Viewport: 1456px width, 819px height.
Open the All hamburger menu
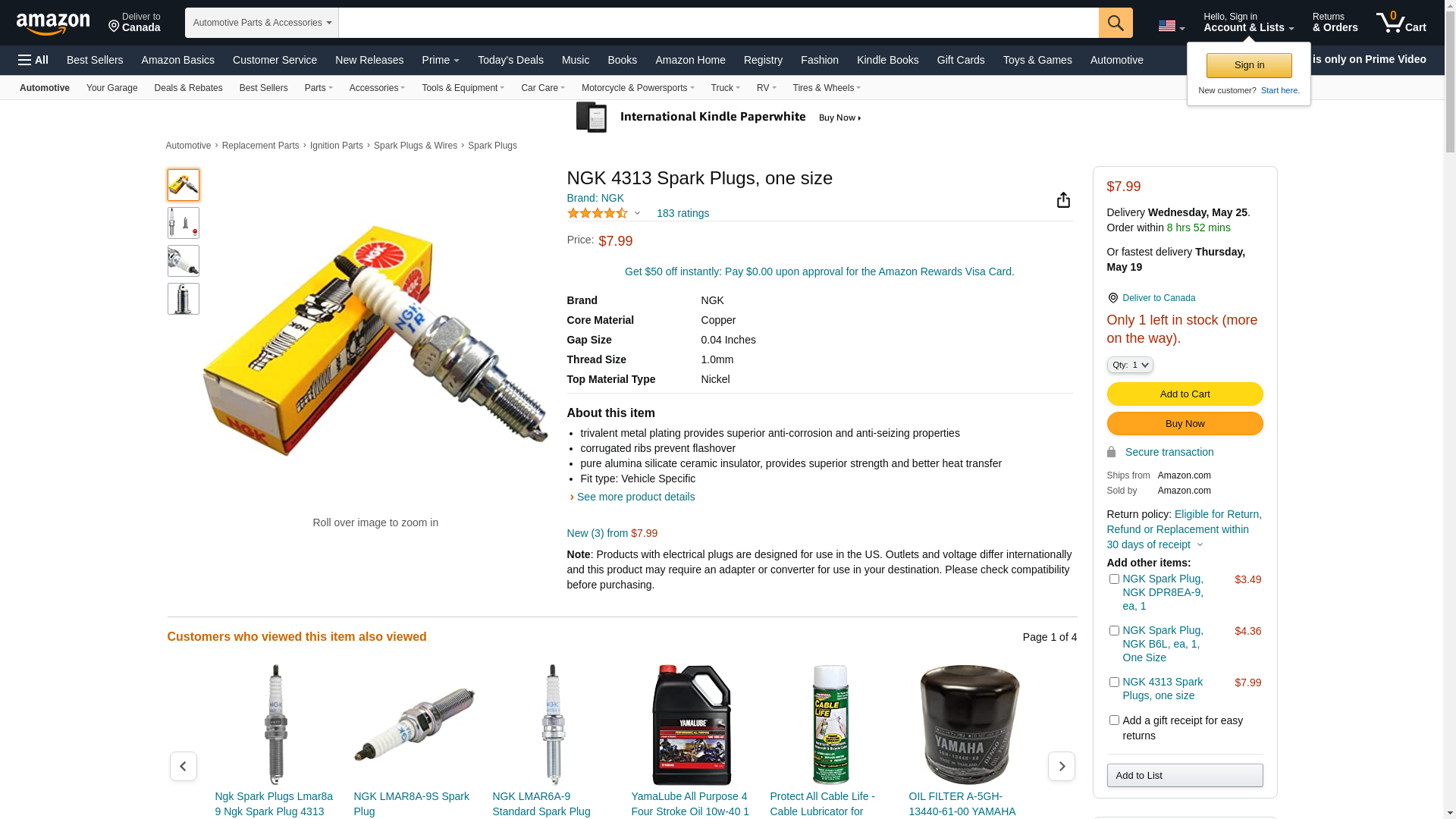point(33,60)
